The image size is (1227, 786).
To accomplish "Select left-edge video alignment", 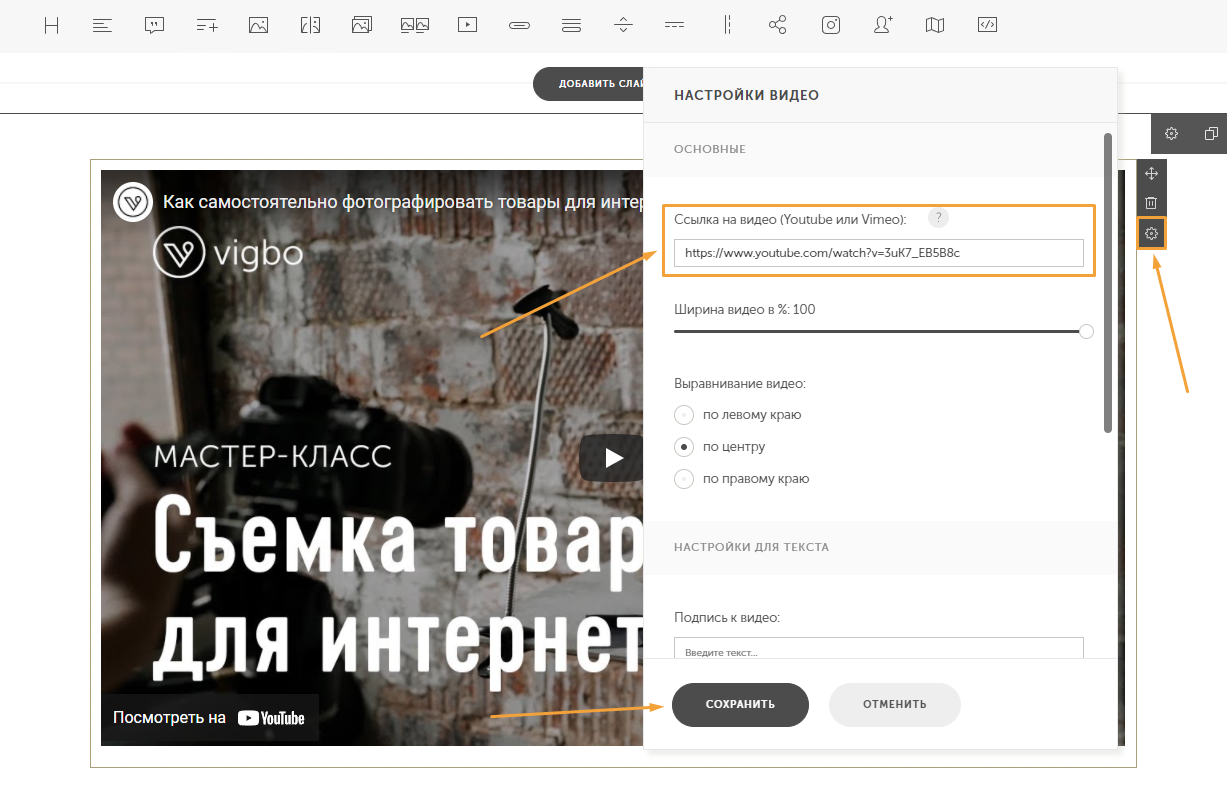I will (684, 415).
